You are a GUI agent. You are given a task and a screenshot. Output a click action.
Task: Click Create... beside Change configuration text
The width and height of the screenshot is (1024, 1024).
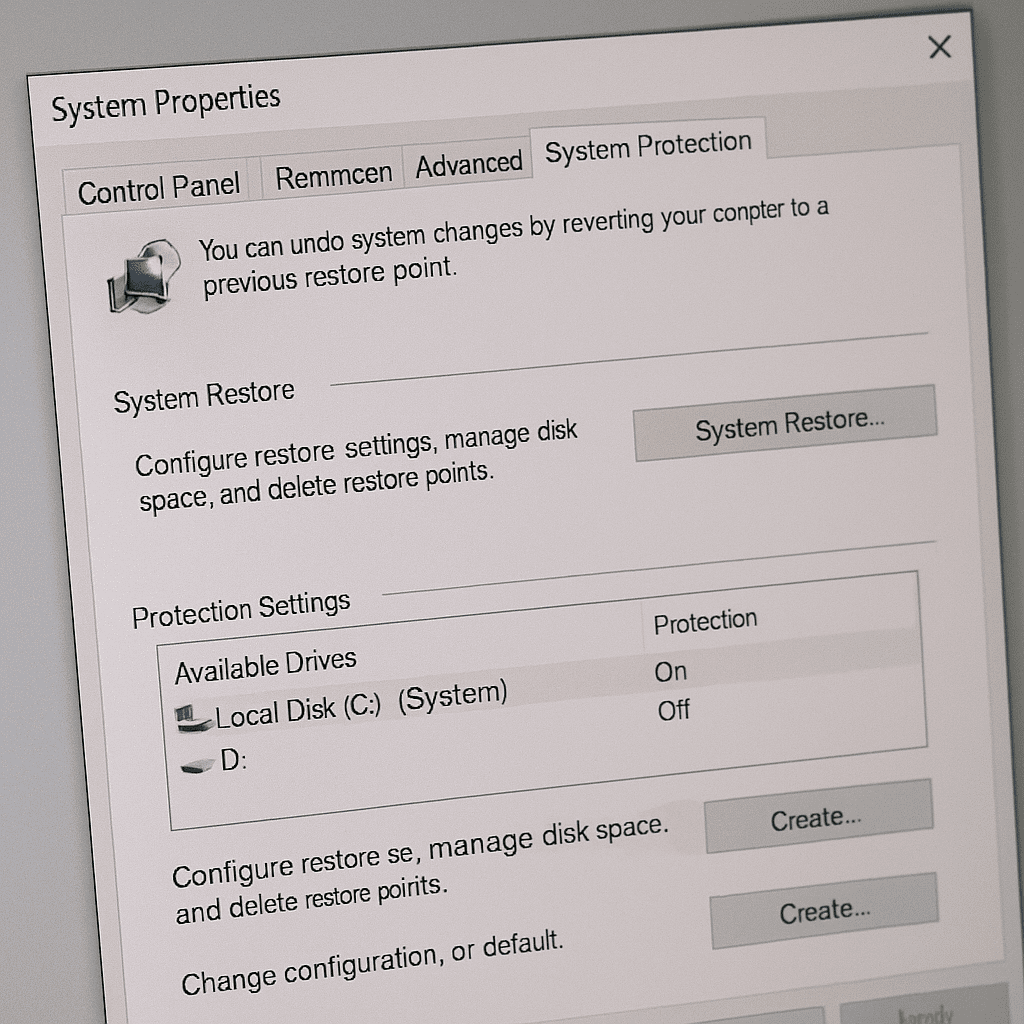824,911
